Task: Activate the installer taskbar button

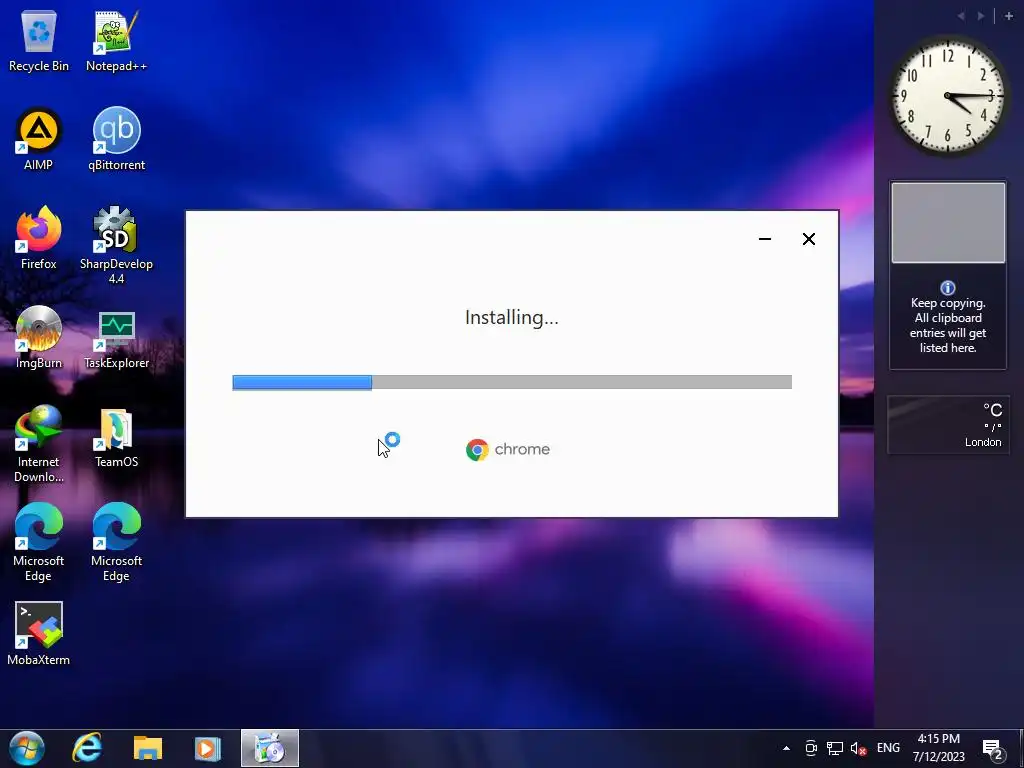Action: click(270, 748)
